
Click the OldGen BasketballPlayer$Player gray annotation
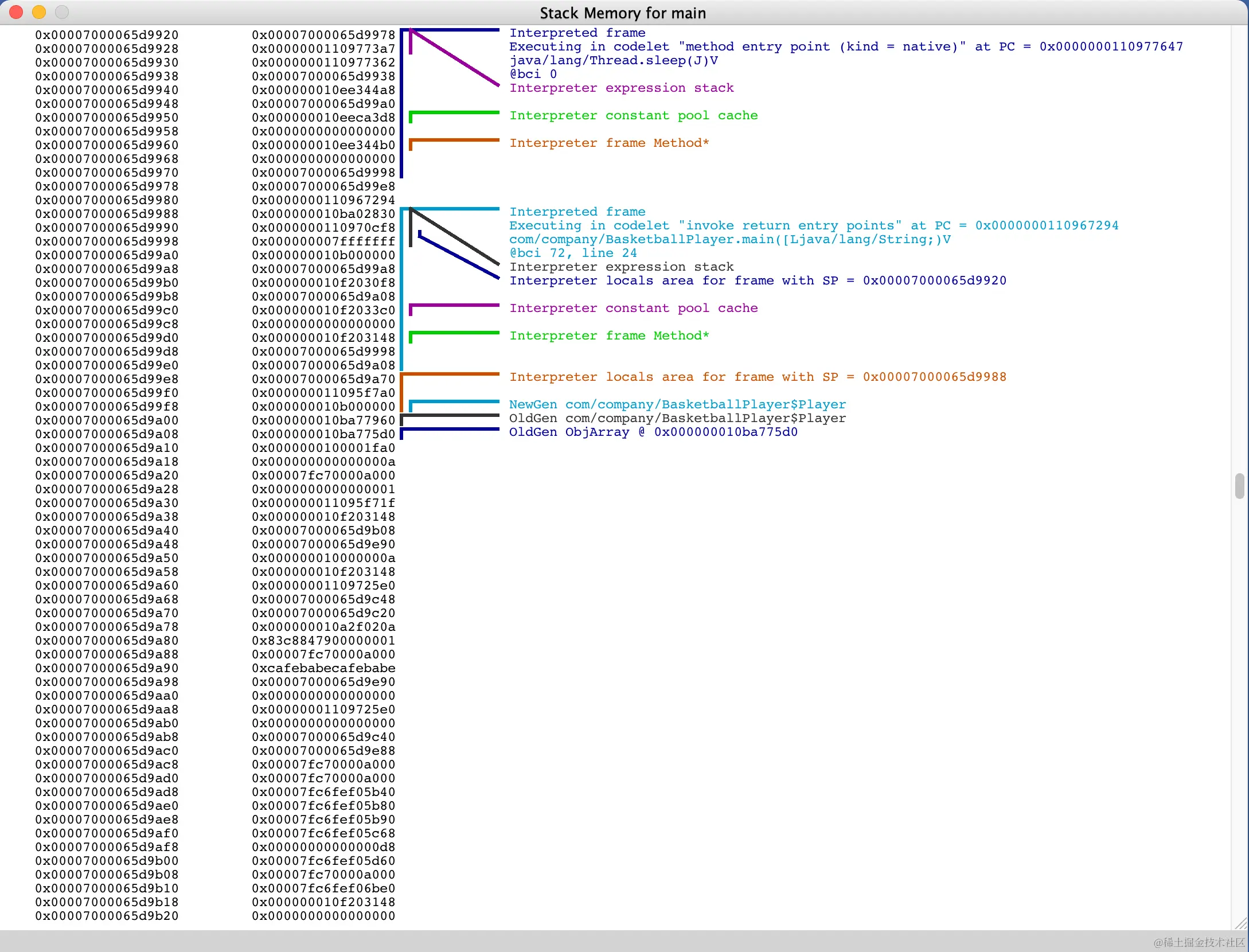(677, 418)
